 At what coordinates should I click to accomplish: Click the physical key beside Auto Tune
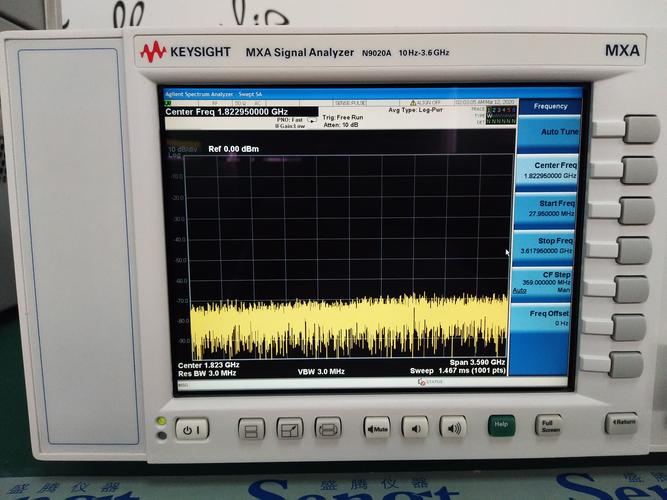(642, 129)
